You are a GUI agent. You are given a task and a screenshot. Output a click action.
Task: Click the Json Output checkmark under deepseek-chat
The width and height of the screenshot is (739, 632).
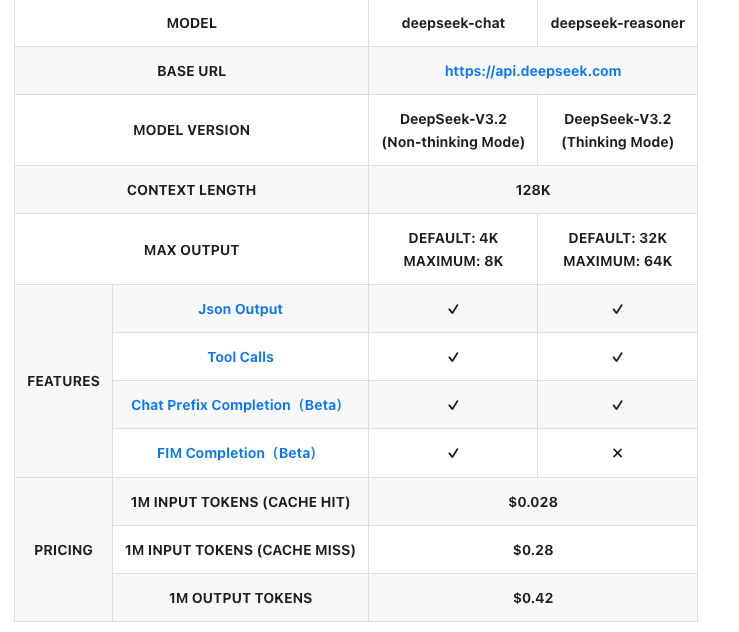tap(453, 310)
